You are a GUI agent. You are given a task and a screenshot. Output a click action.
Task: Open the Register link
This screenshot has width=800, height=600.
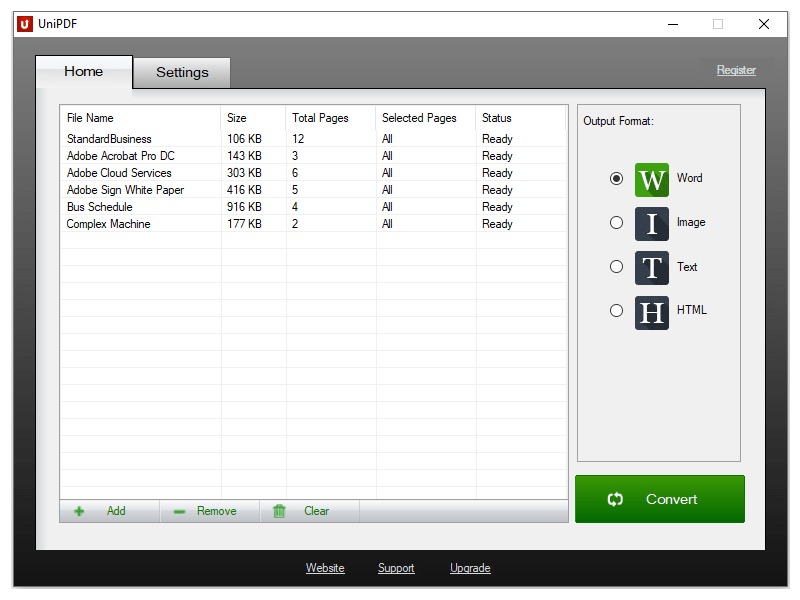[736, 70]
